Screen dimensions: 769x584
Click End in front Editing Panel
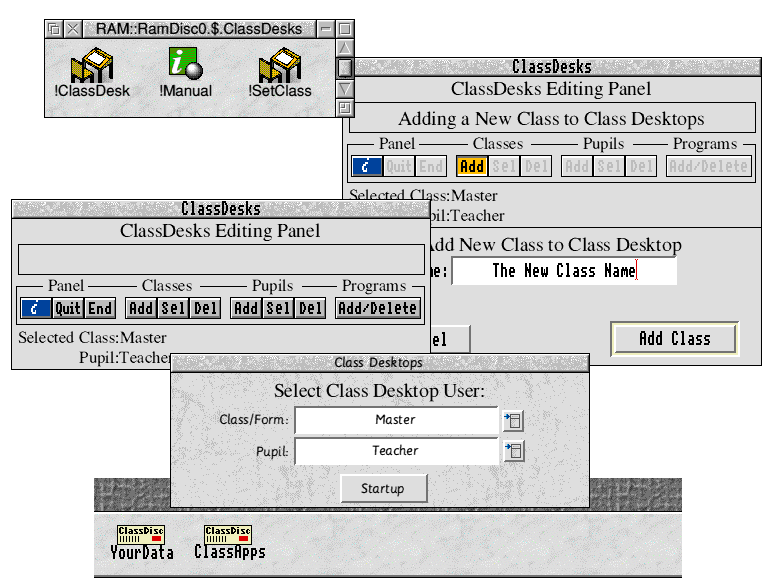tap(100, 308)
